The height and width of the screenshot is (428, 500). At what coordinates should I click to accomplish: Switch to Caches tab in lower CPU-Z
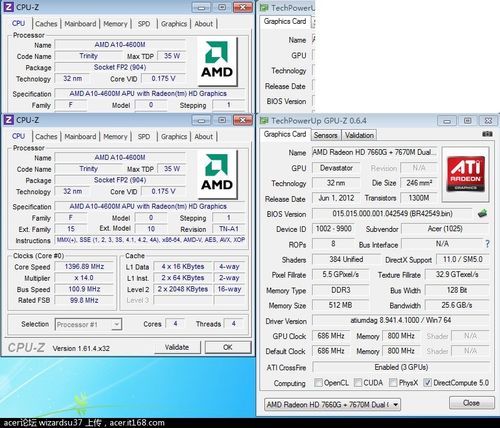[x=46, y=137]
